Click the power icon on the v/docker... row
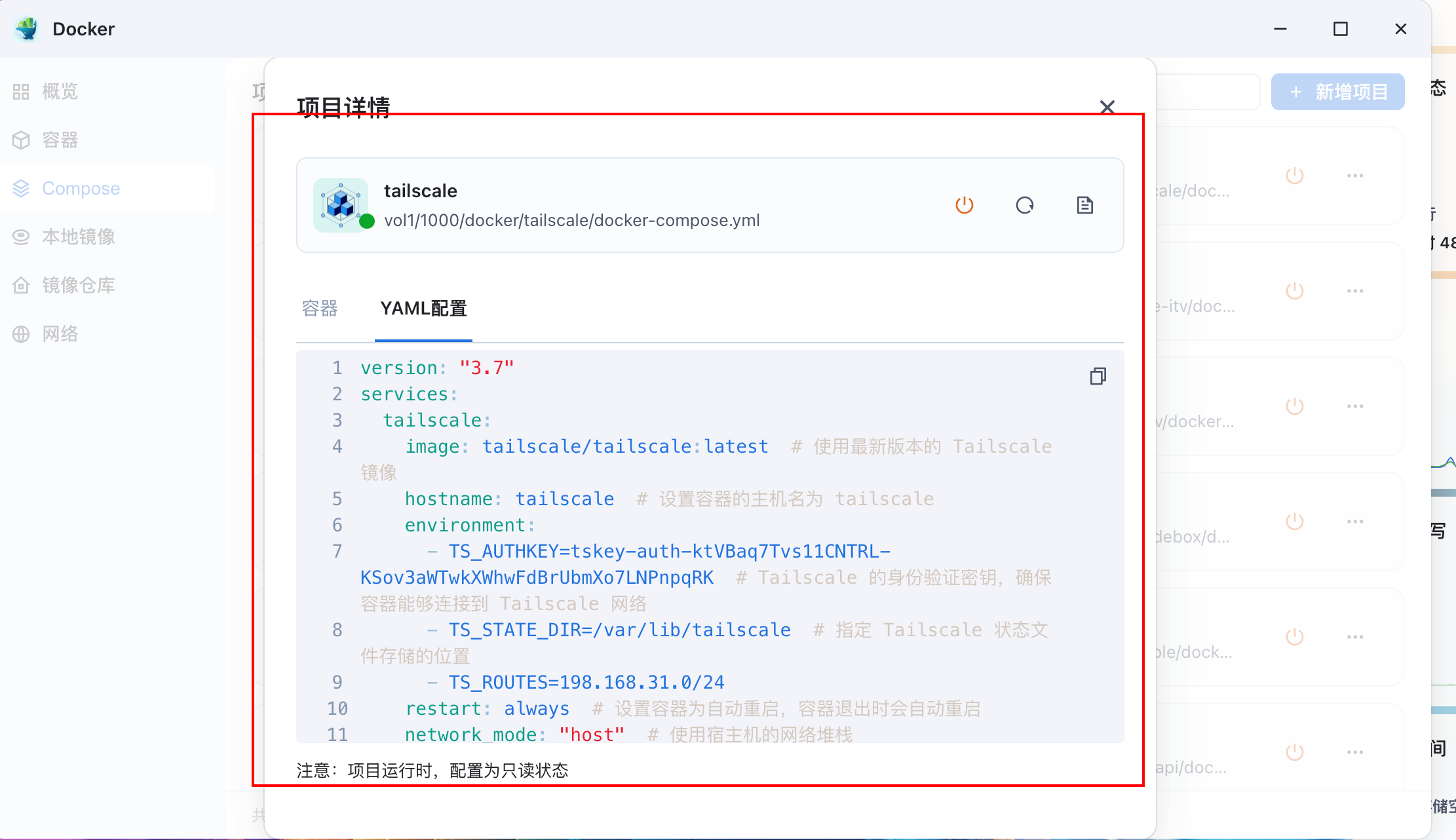This screenshot has width=1456, height=840. (1295, 406)
